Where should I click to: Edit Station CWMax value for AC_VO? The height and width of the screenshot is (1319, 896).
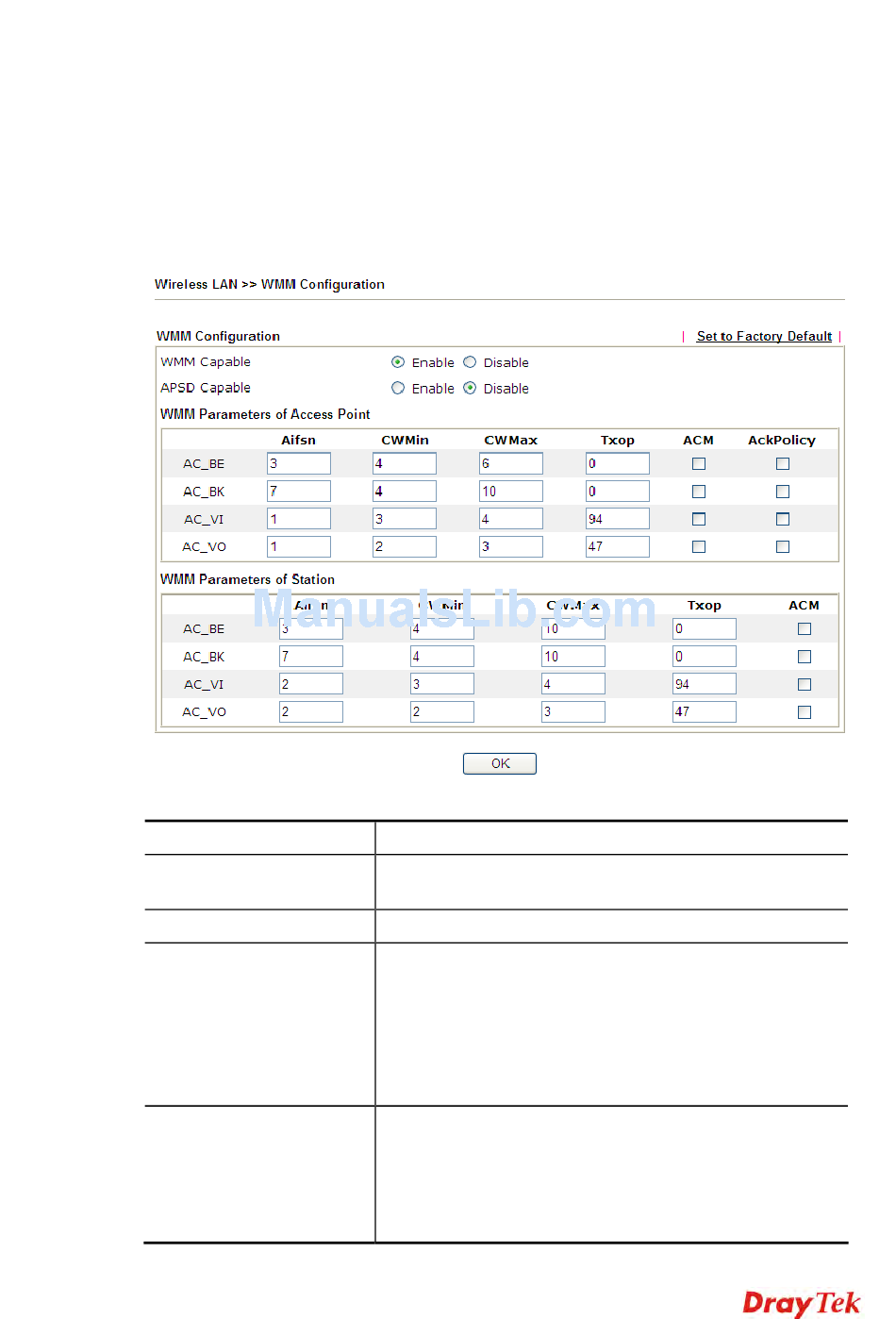(573, 712)
